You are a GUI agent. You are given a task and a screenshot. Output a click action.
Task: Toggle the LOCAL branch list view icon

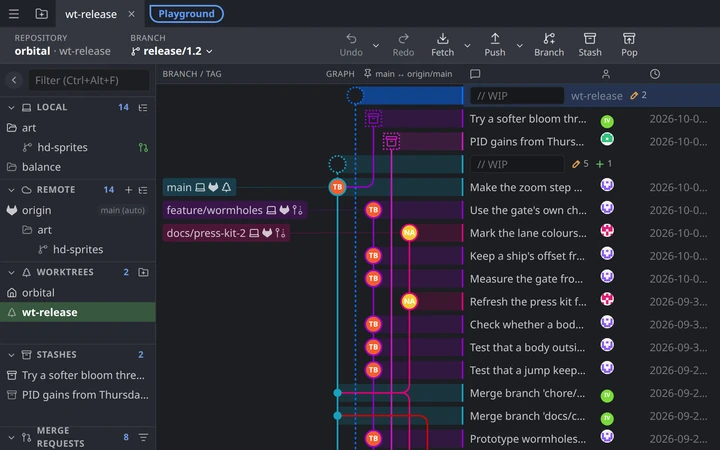(x=143, y=107)
